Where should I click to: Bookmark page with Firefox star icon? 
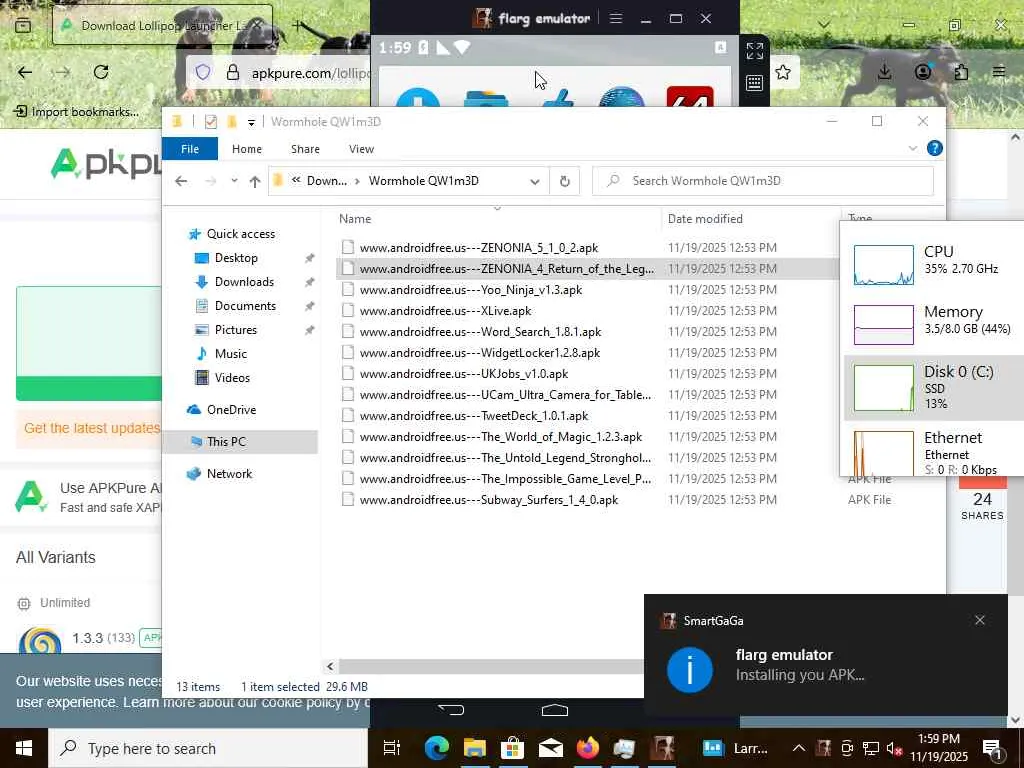pyautogui.click(x=782, y=72)
